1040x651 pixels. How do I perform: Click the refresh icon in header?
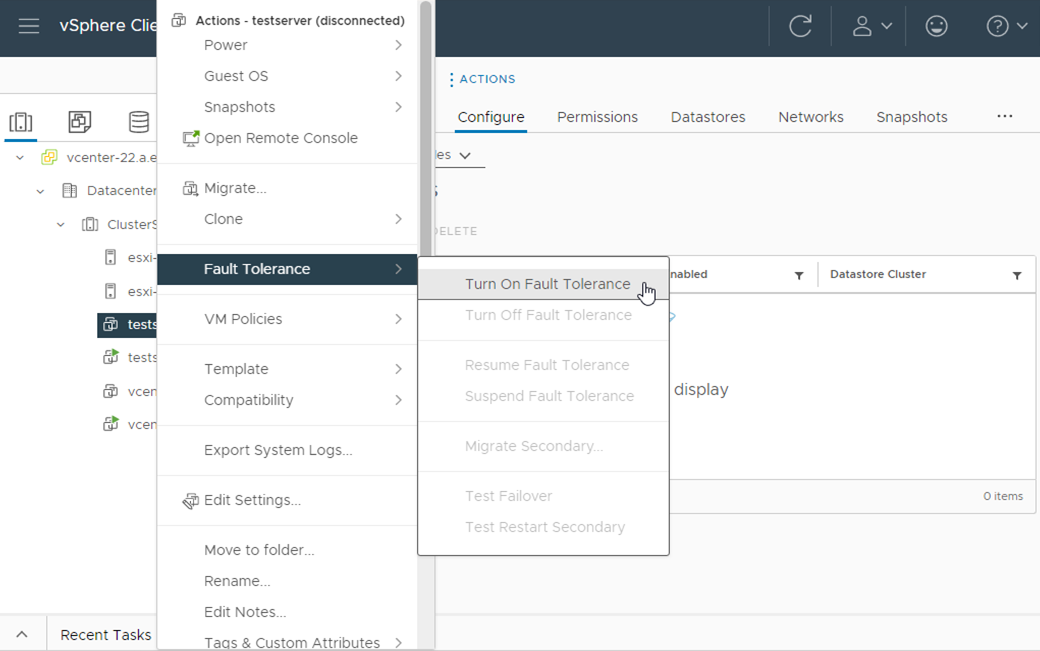(800, 27)
